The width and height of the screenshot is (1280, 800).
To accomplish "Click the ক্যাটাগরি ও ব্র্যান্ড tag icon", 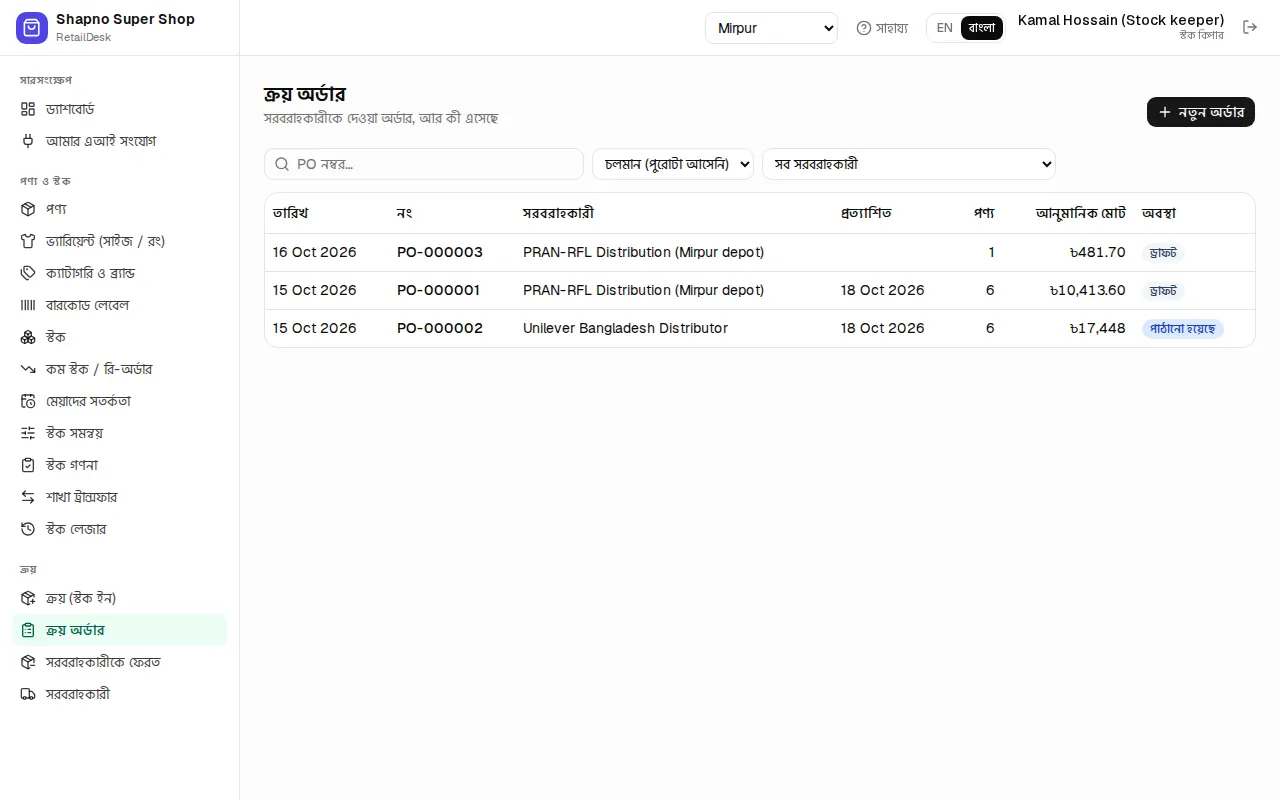I will (28, 273).
